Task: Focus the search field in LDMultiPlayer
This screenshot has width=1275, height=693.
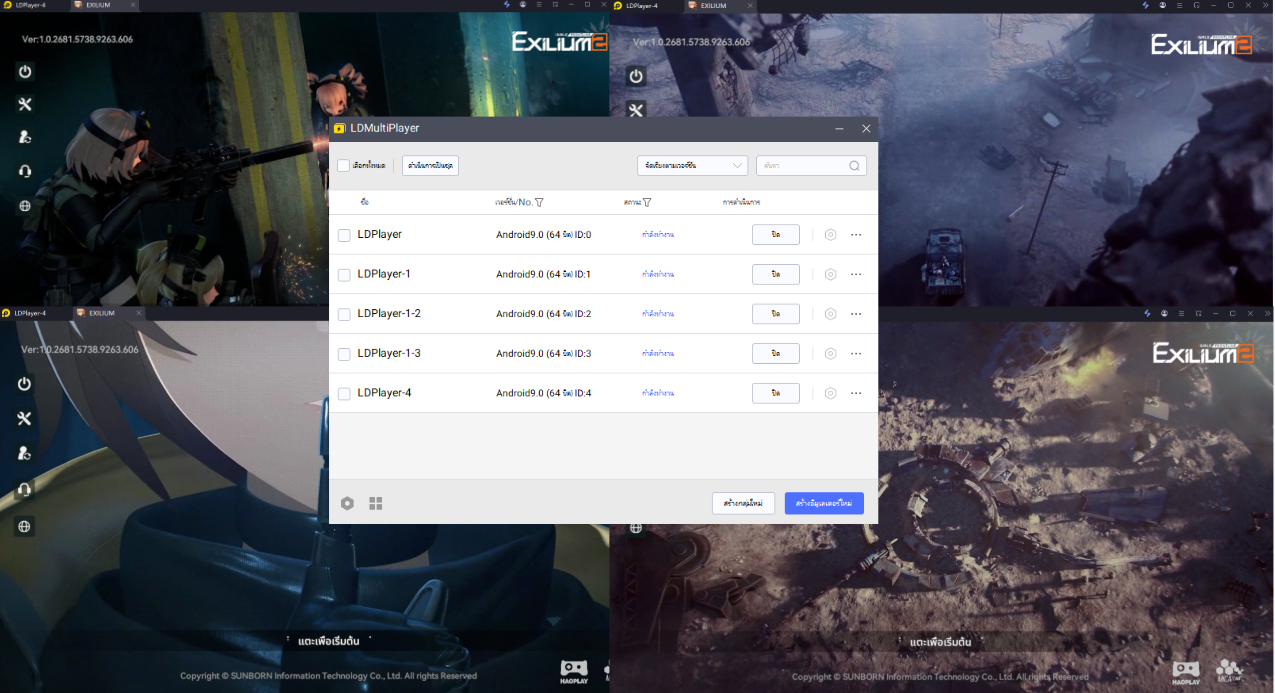Action: (811, 166)
